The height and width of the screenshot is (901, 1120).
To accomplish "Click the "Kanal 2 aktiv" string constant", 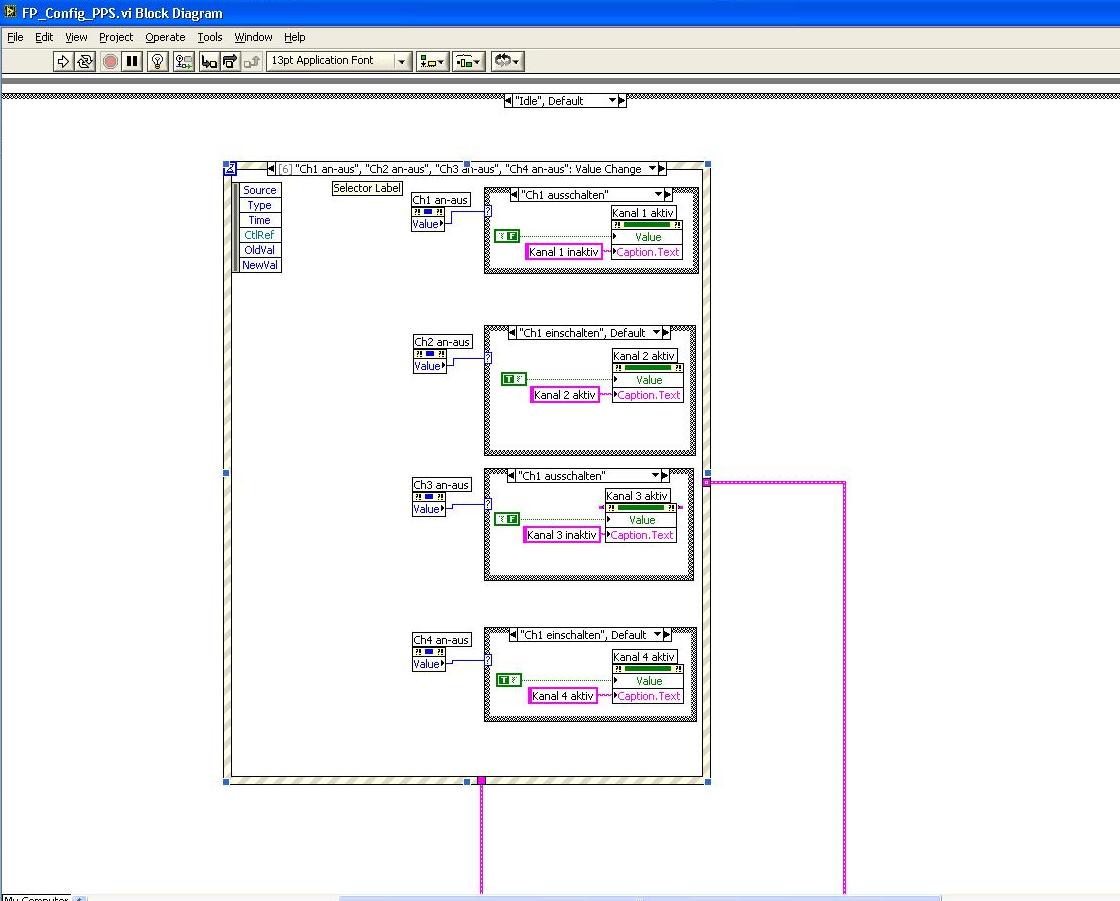I will click(x=564, y=394).
